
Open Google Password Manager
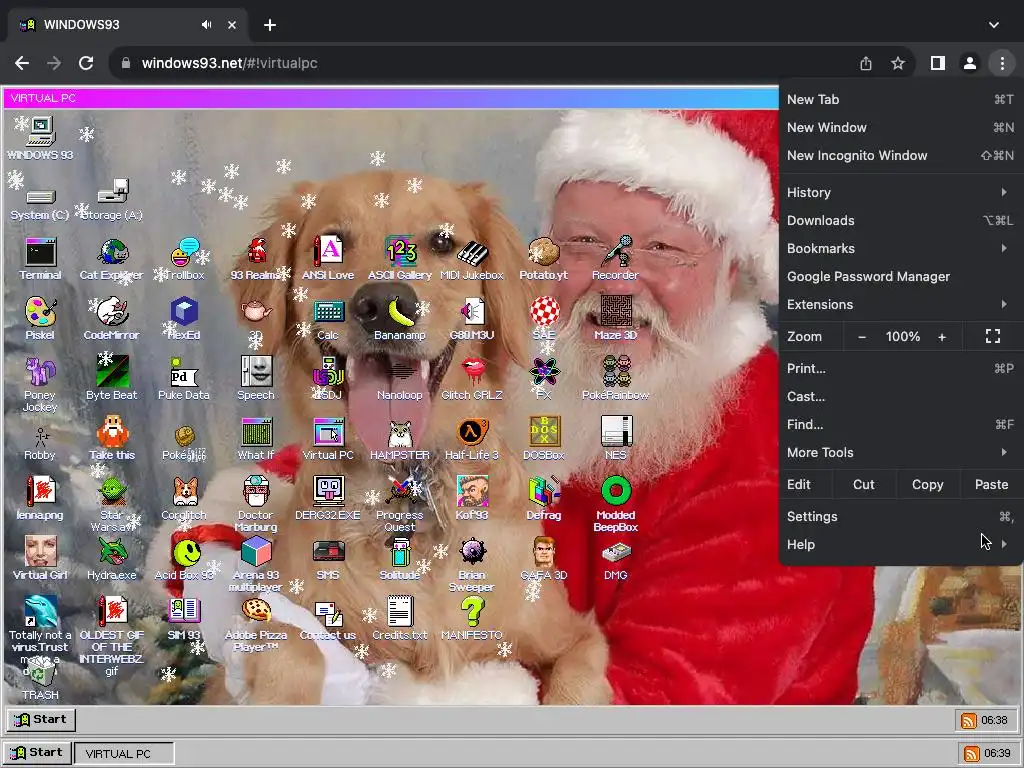coord(901,276)
